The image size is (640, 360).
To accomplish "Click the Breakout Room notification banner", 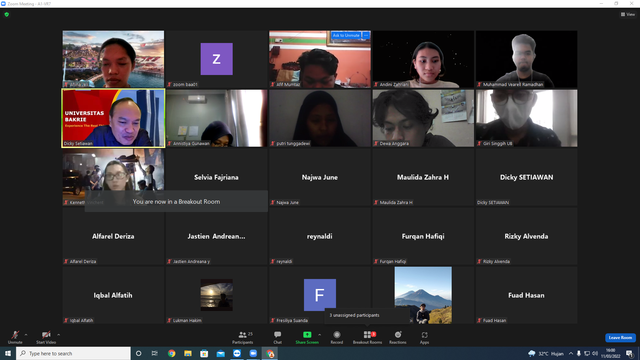I will click(x=176, y=201).
